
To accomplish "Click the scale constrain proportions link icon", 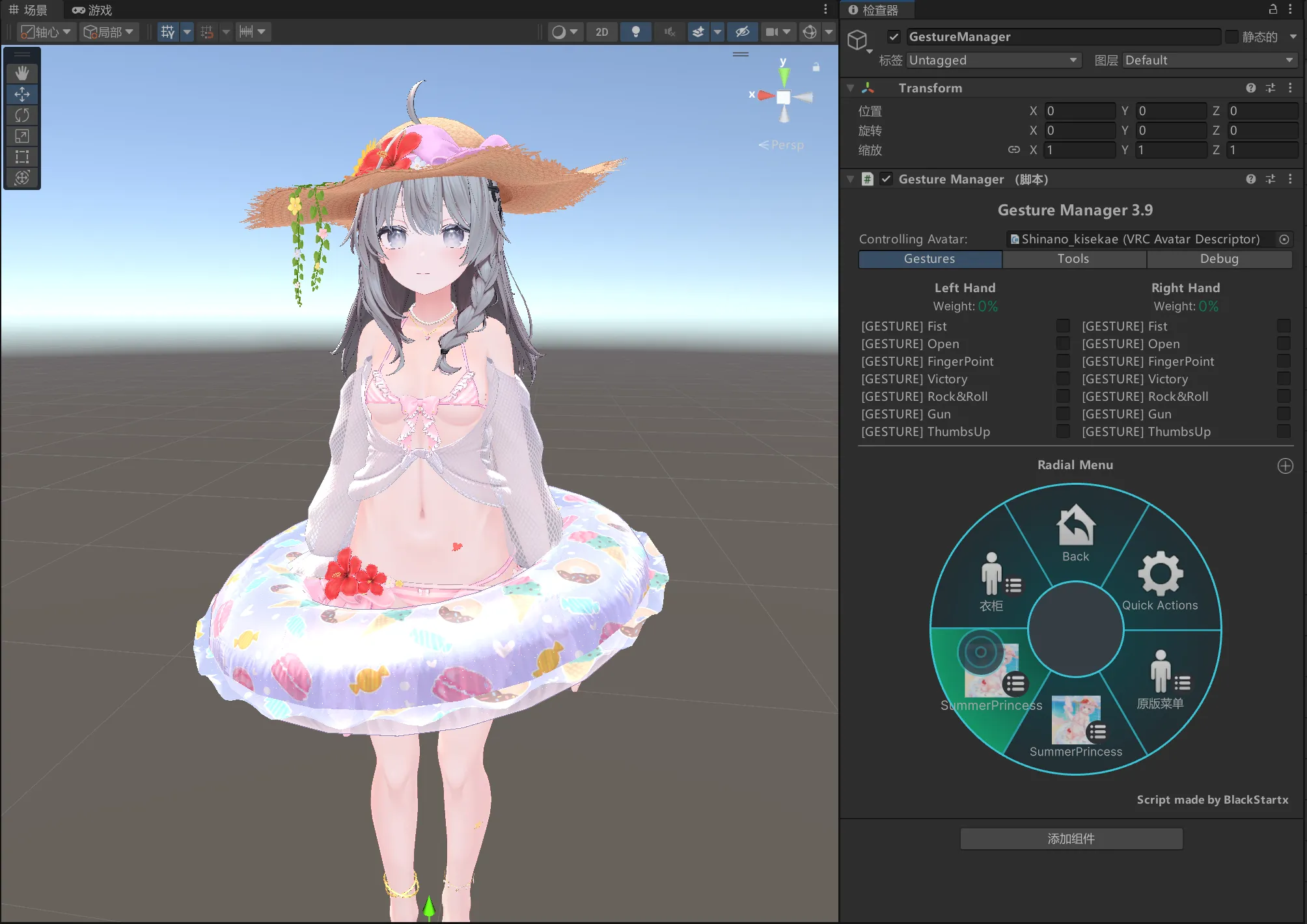I will coord(1013,150).
